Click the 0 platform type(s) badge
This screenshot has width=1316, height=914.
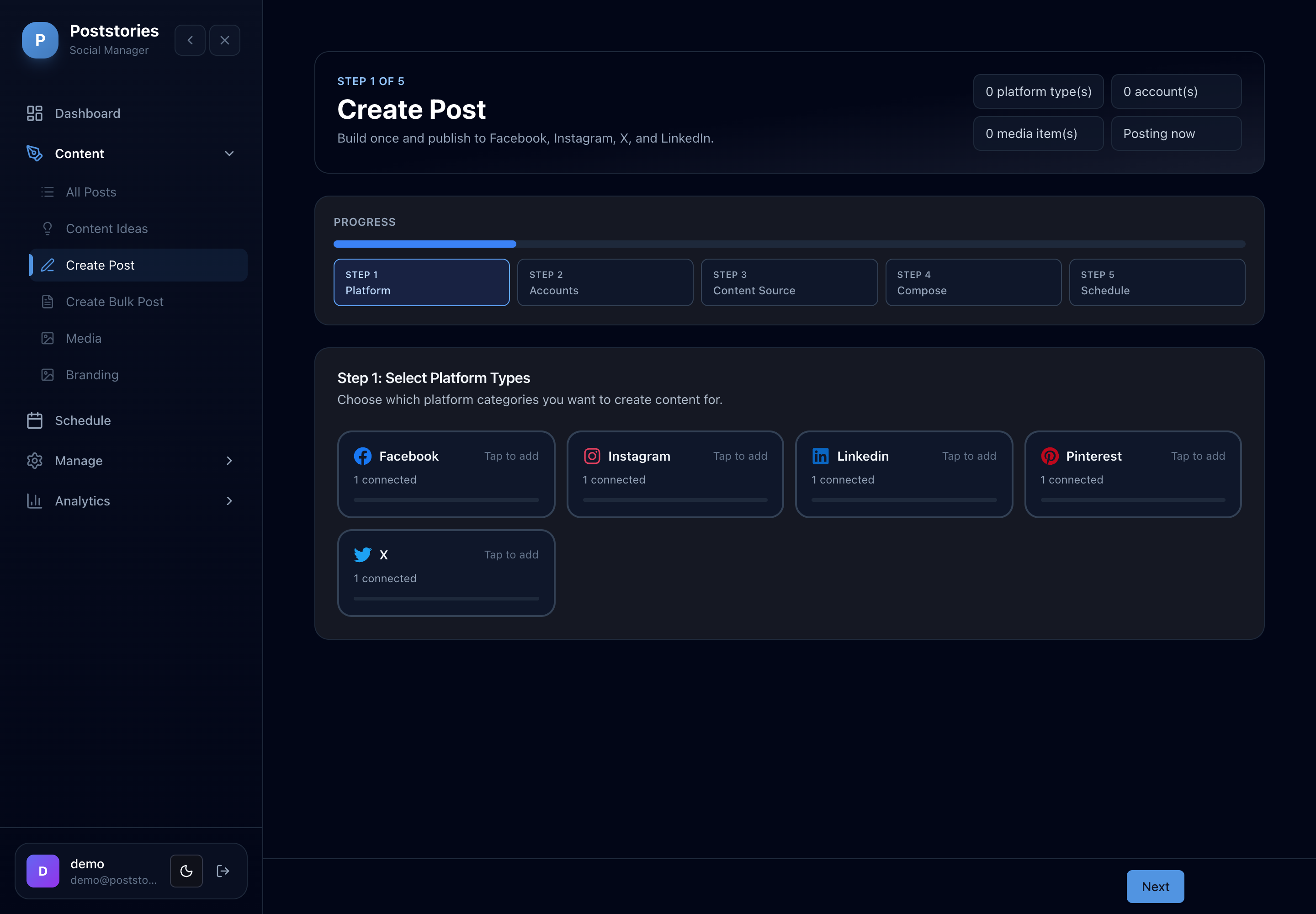click(x=1038, y=92)
